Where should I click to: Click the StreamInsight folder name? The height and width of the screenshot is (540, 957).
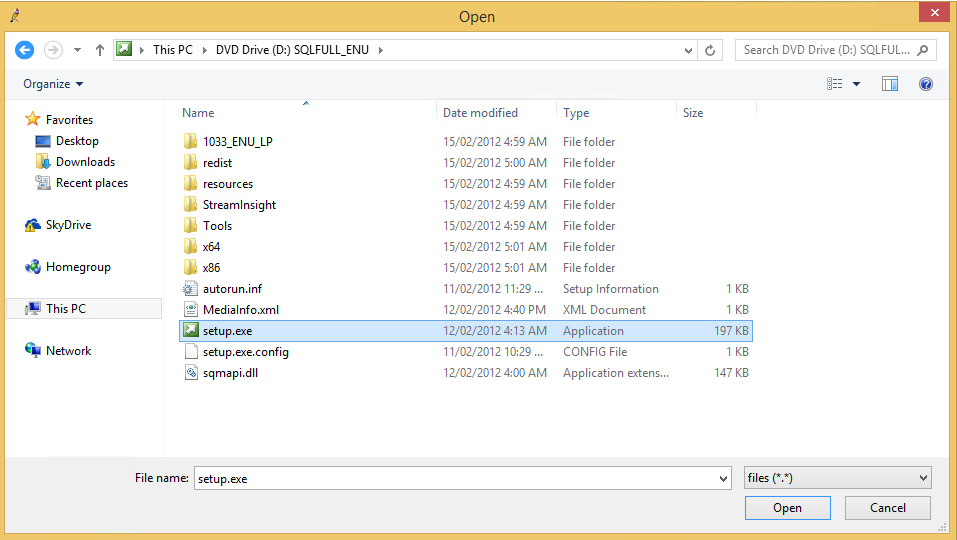pos(239,205)
